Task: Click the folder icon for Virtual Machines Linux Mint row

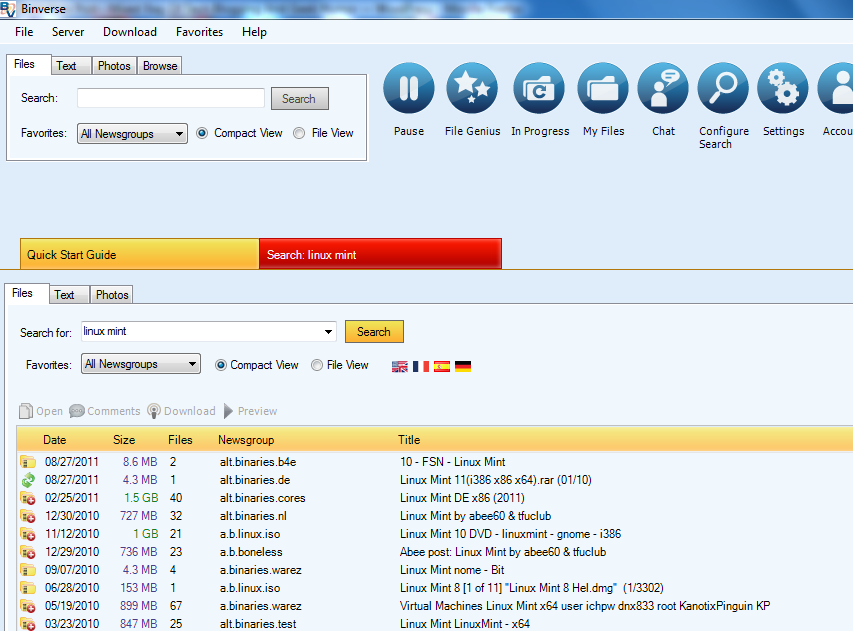Action: (x=28, y=606)
